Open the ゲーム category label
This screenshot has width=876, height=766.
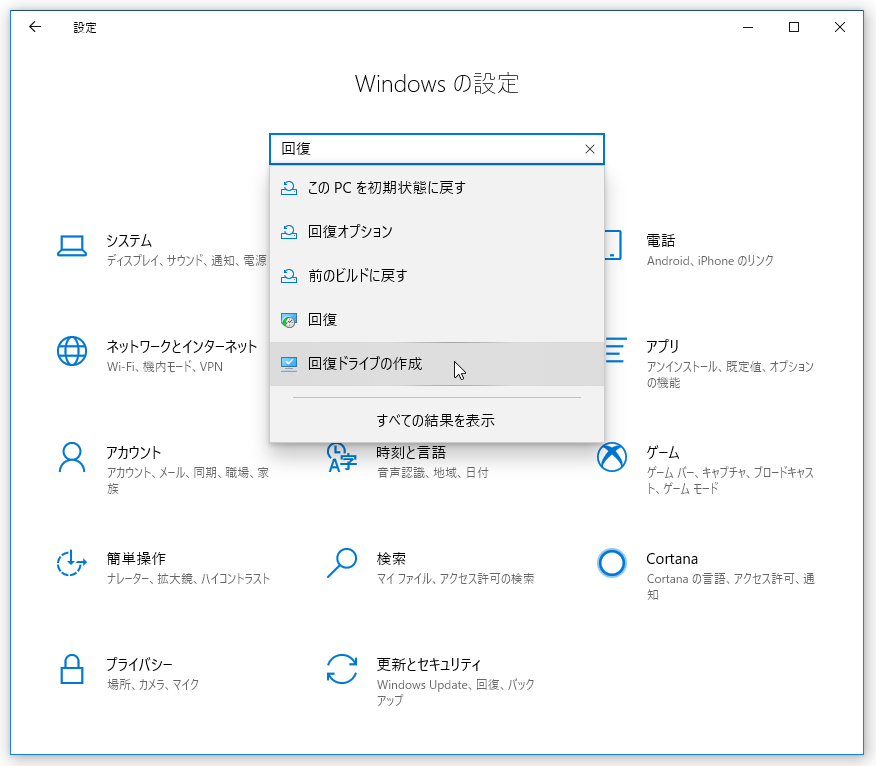pyautogui.click(x=663, y=453)
